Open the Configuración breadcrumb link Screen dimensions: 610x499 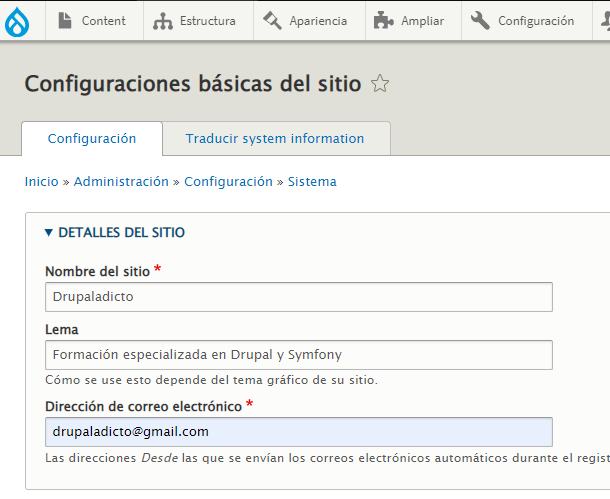point(228,182)
